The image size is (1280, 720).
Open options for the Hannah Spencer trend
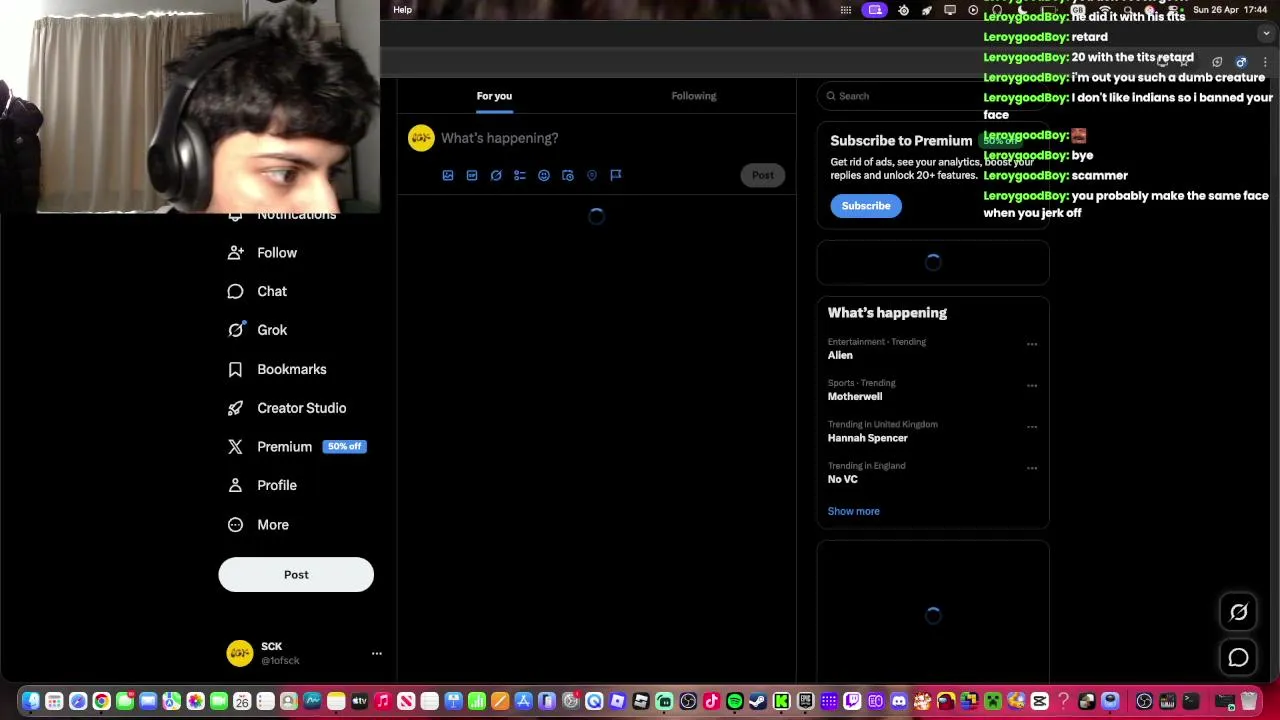[1032, 427]
